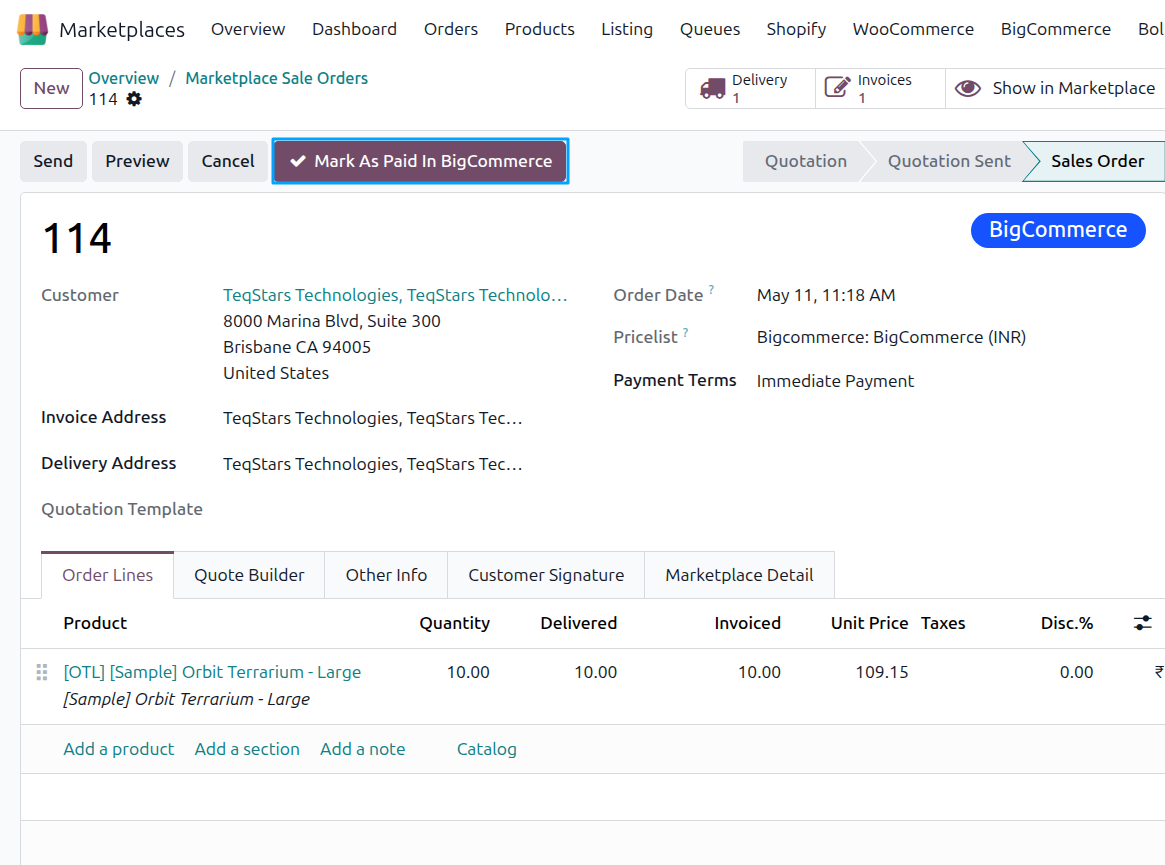The height and width of the screenshot is (865, 1165).
Task: Click the New button
Action: [51, 88]
